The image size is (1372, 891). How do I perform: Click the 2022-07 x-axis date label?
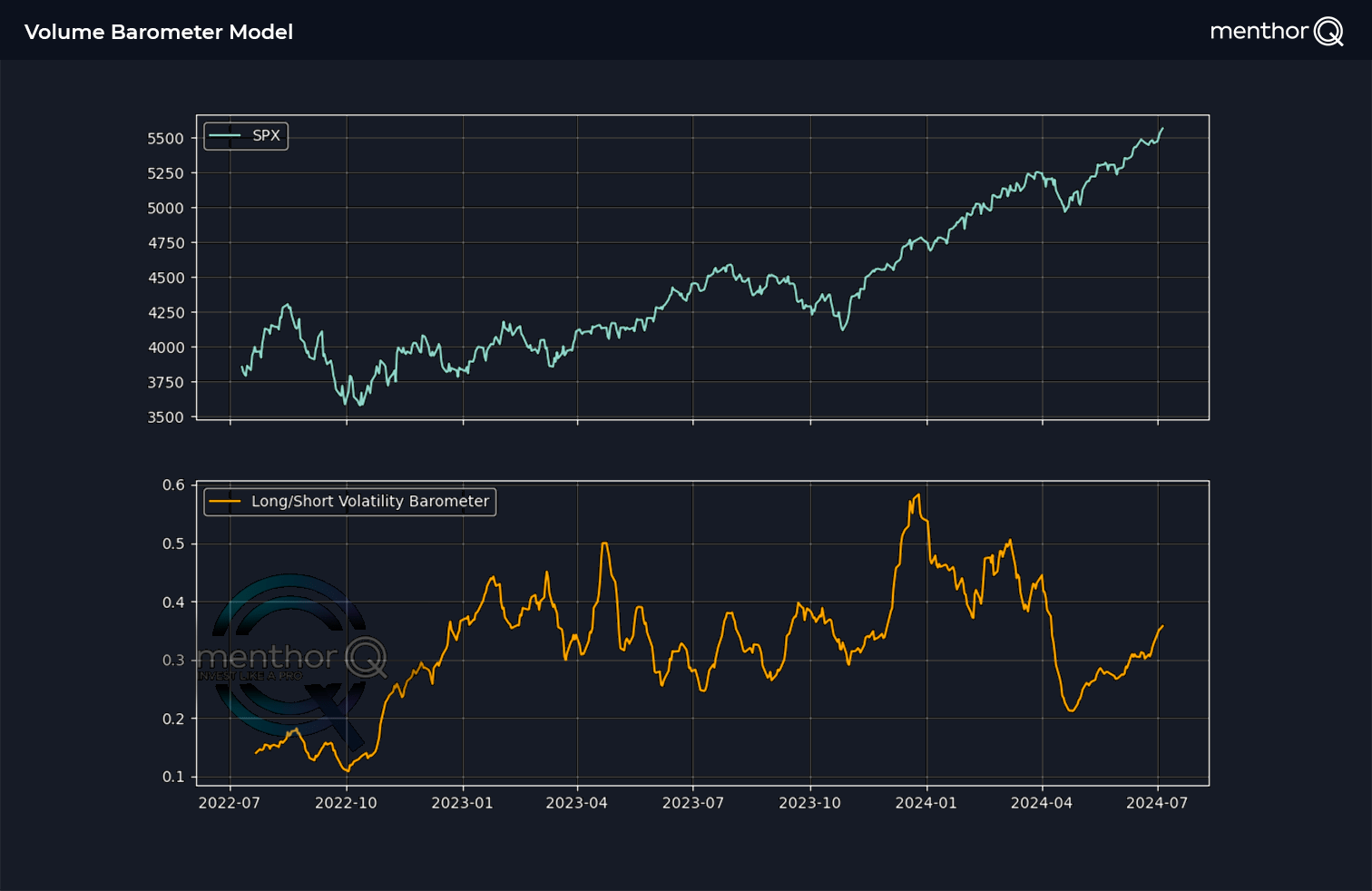(x=229, y=803)
